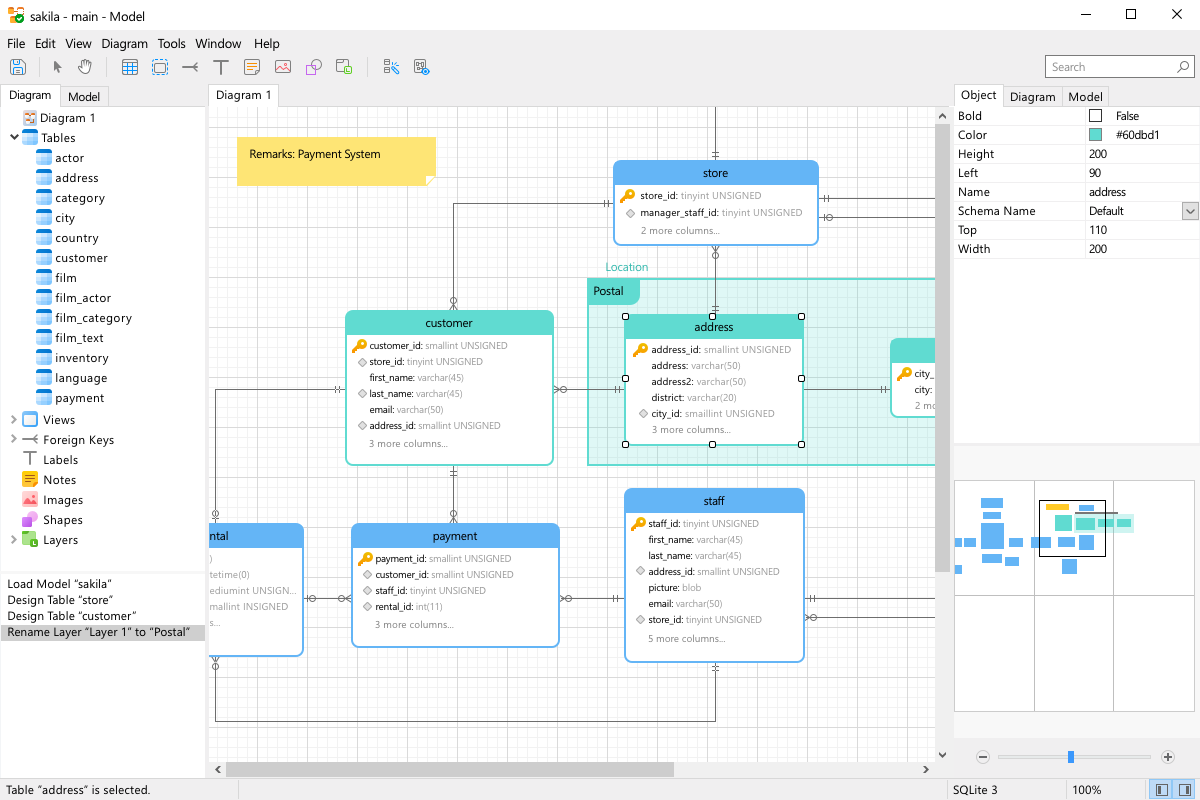Choose the new table tool
1200x800 pixels.
click(x=130, y=67)
